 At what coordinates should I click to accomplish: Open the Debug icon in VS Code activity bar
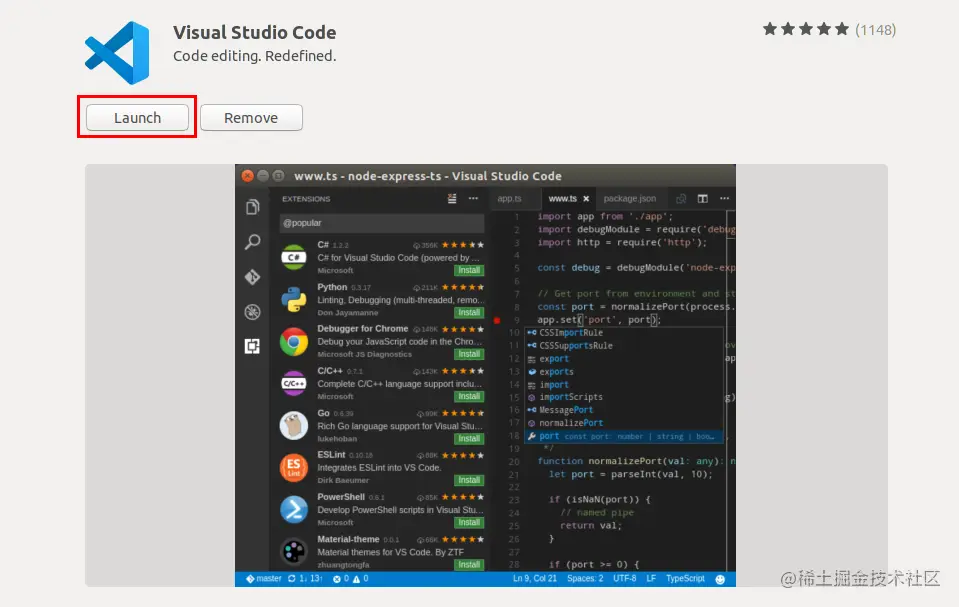253,312
